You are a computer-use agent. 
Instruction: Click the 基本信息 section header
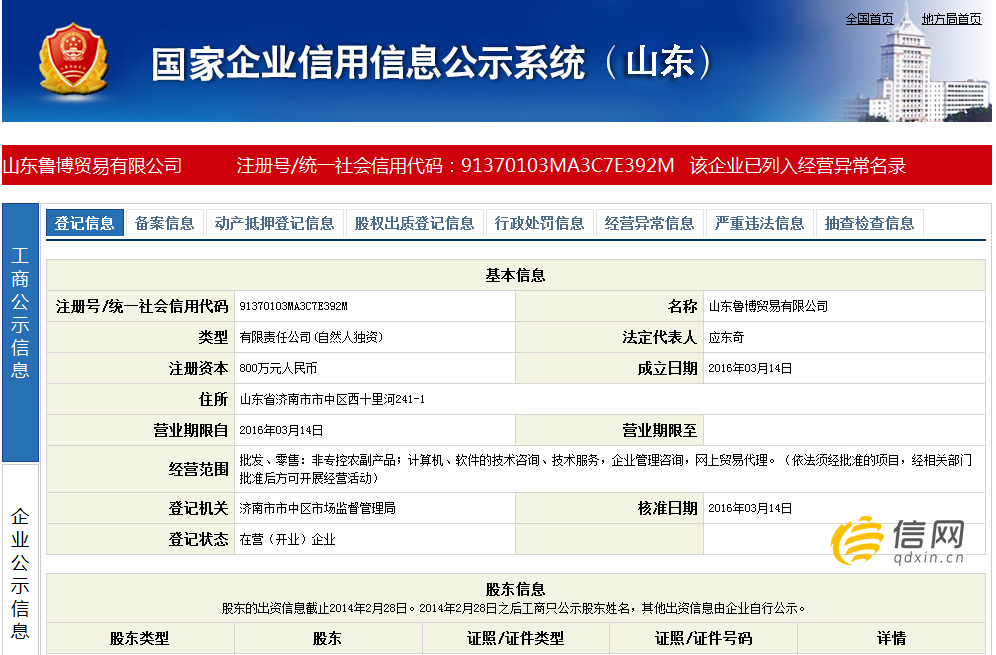click(x=515, y=275)
